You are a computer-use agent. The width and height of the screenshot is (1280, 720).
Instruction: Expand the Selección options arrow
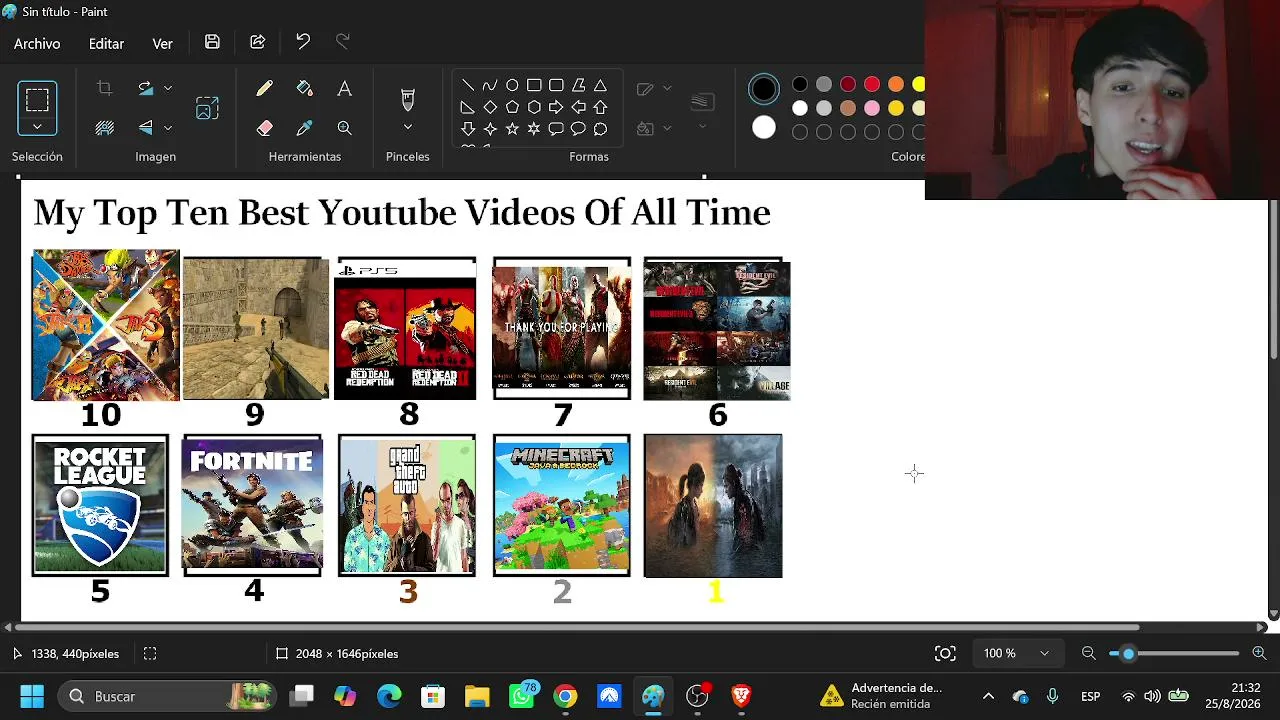pyautogui.click(x=37, y=127)
